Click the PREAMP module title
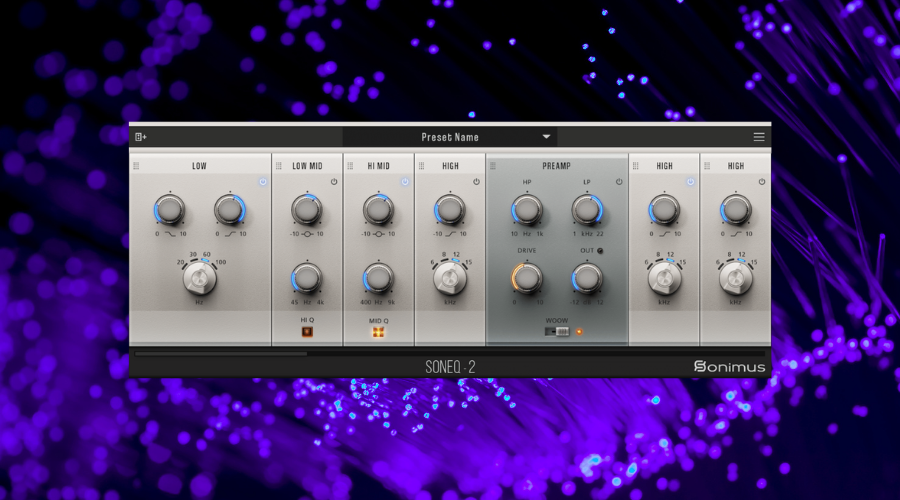The image size is (900, 500). (557, 166)
